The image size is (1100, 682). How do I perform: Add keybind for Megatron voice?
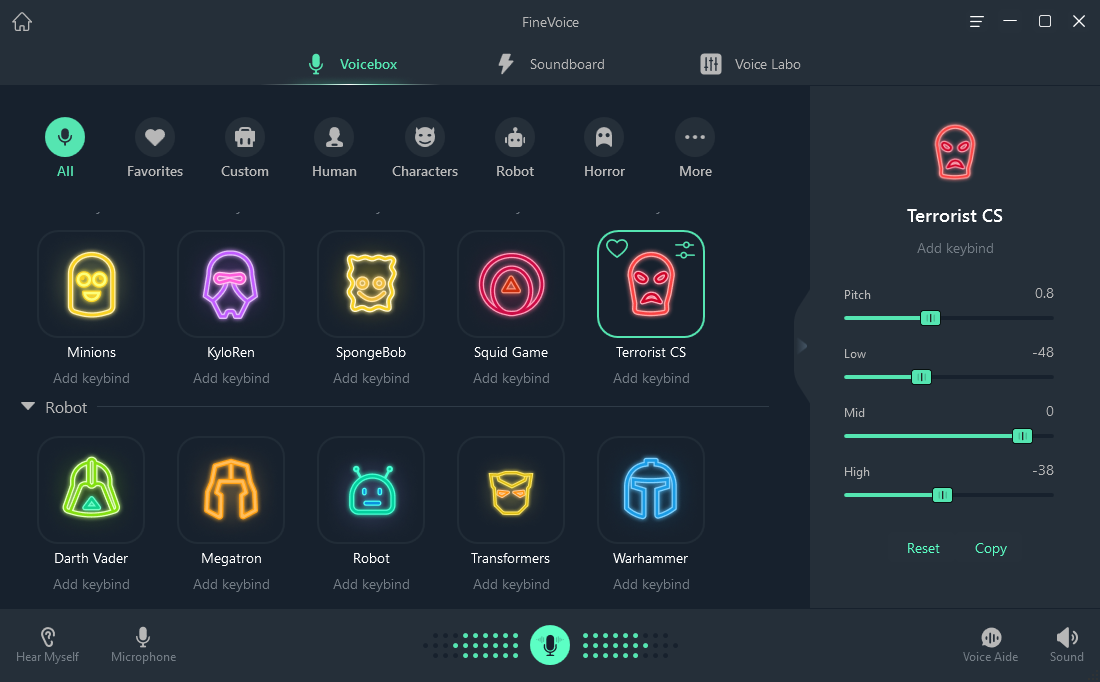[x=231, y=584]
